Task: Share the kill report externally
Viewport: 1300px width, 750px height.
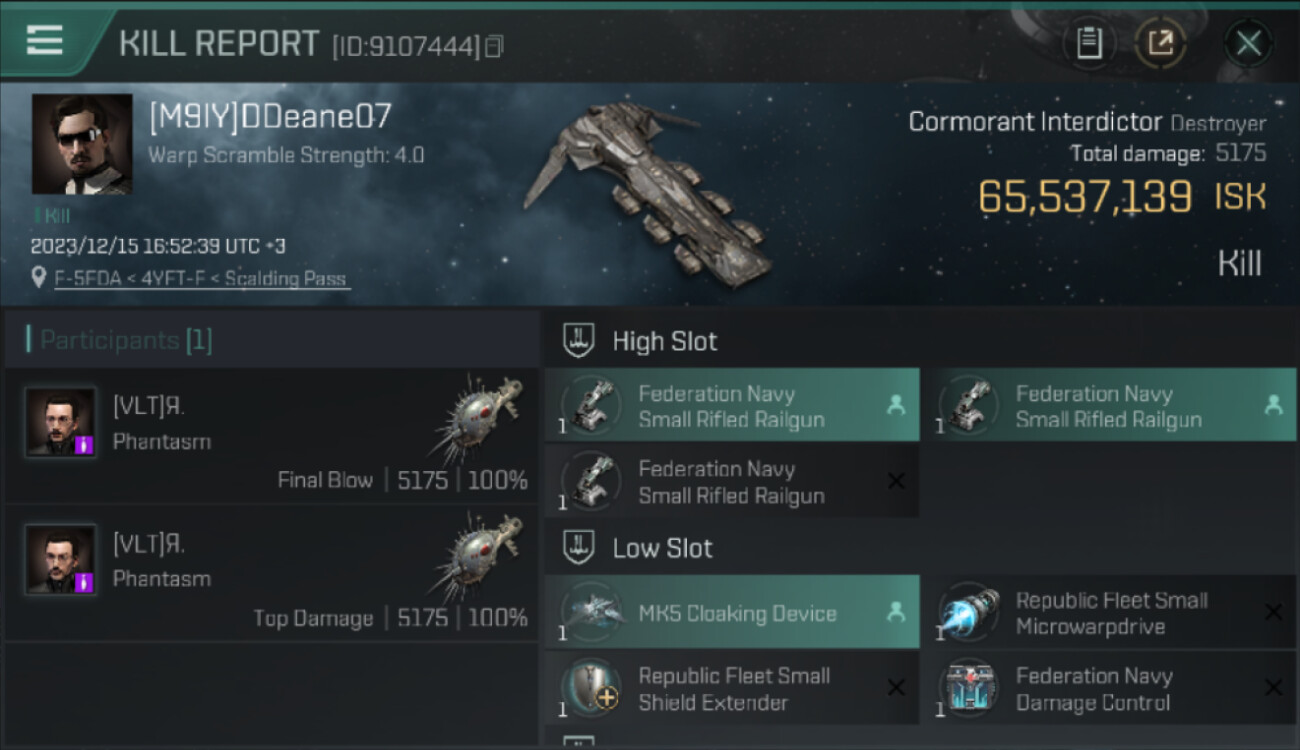Action: 1160,43
